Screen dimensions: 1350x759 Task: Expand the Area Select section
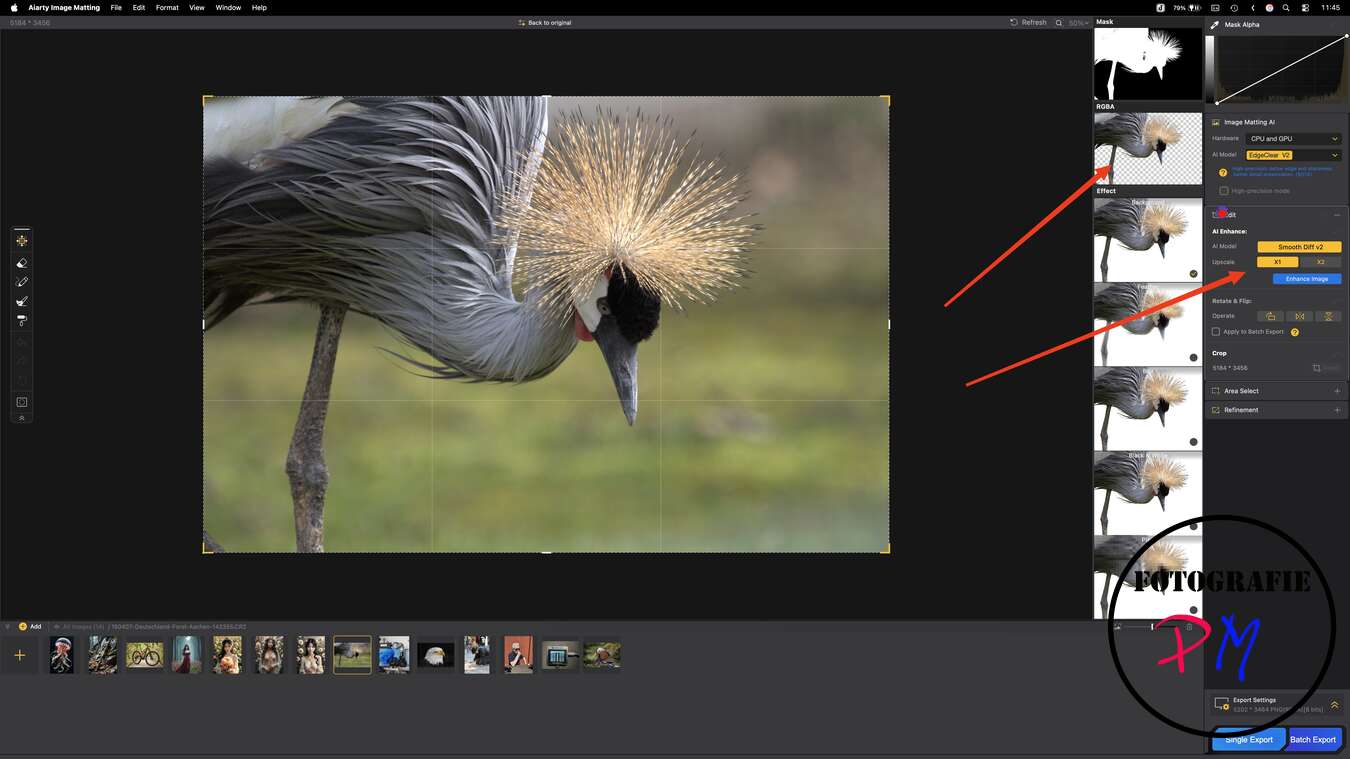coord(1336,391)
